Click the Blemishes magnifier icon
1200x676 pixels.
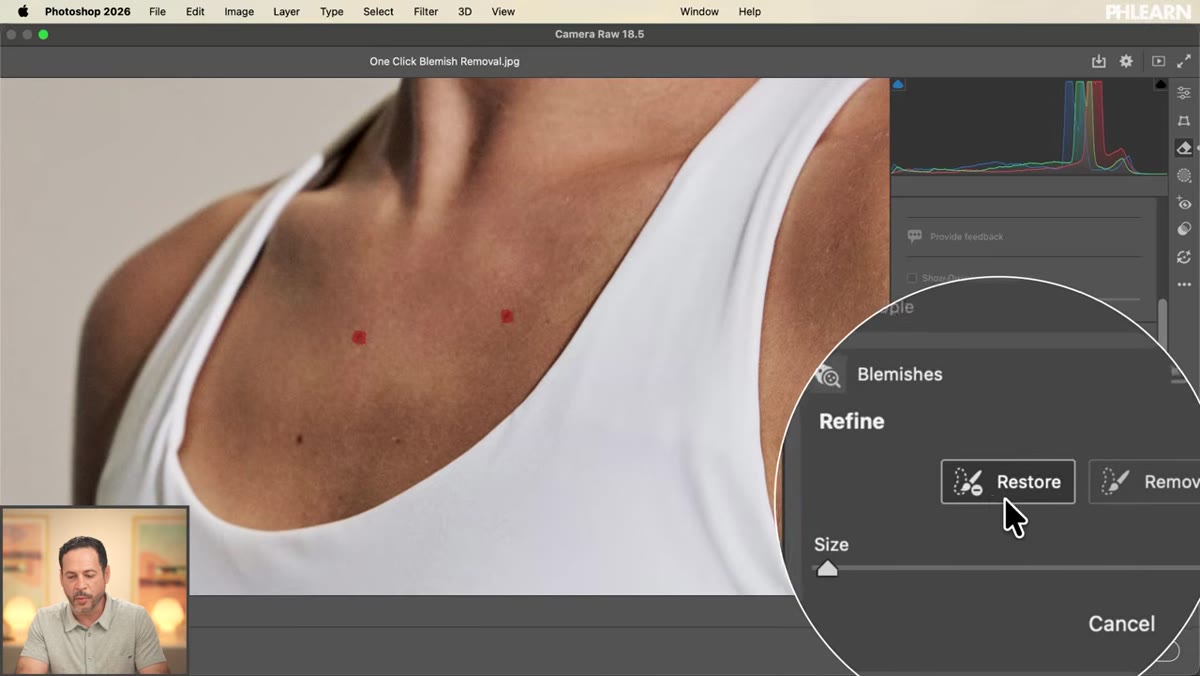828,375
